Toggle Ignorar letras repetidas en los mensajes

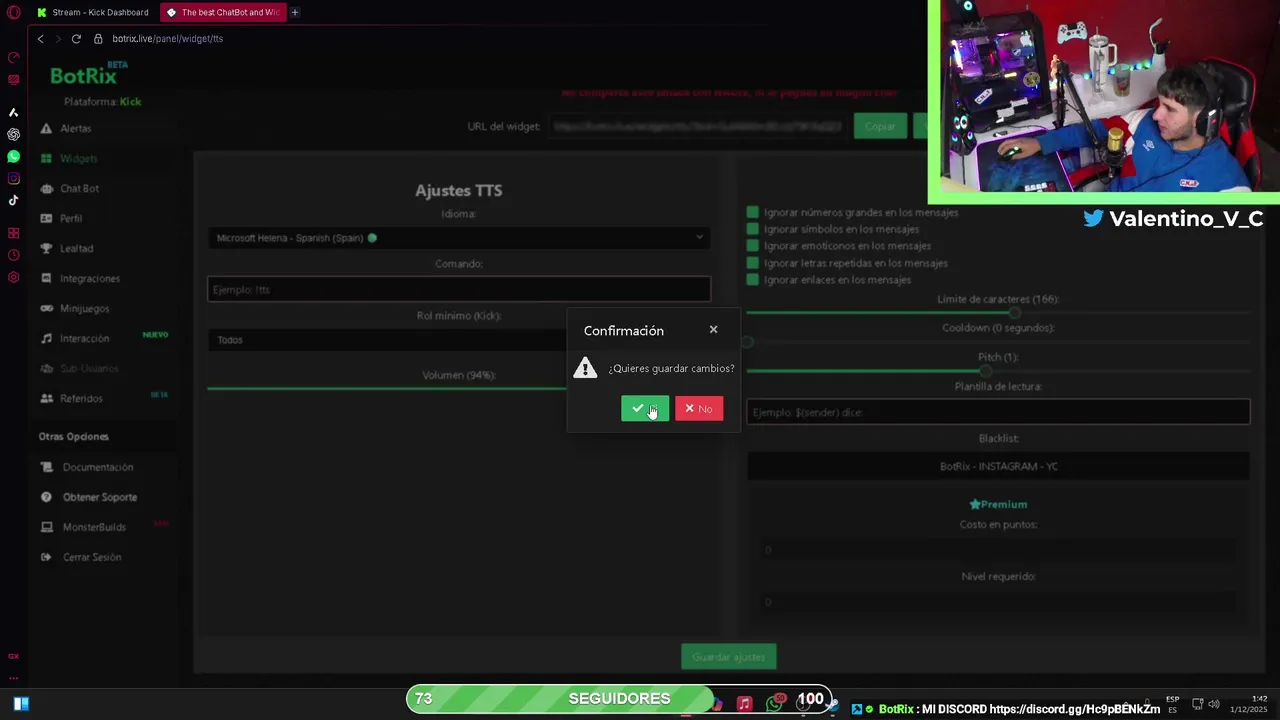tap(753, 263)
